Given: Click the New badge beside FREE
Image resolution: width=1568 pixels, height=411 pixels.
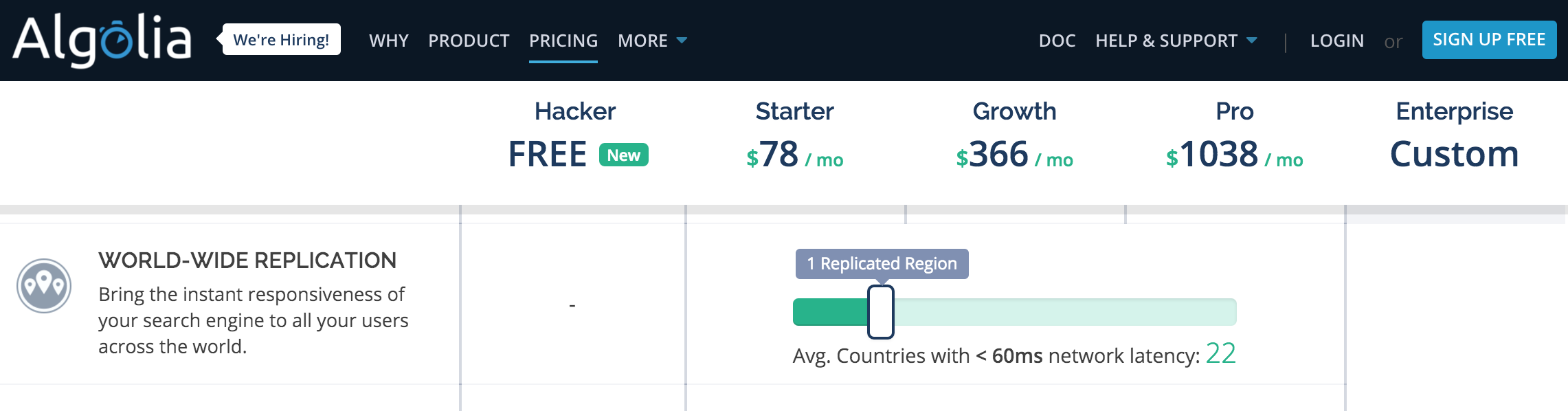Looking at the screenshot, I should coord(624,155).
